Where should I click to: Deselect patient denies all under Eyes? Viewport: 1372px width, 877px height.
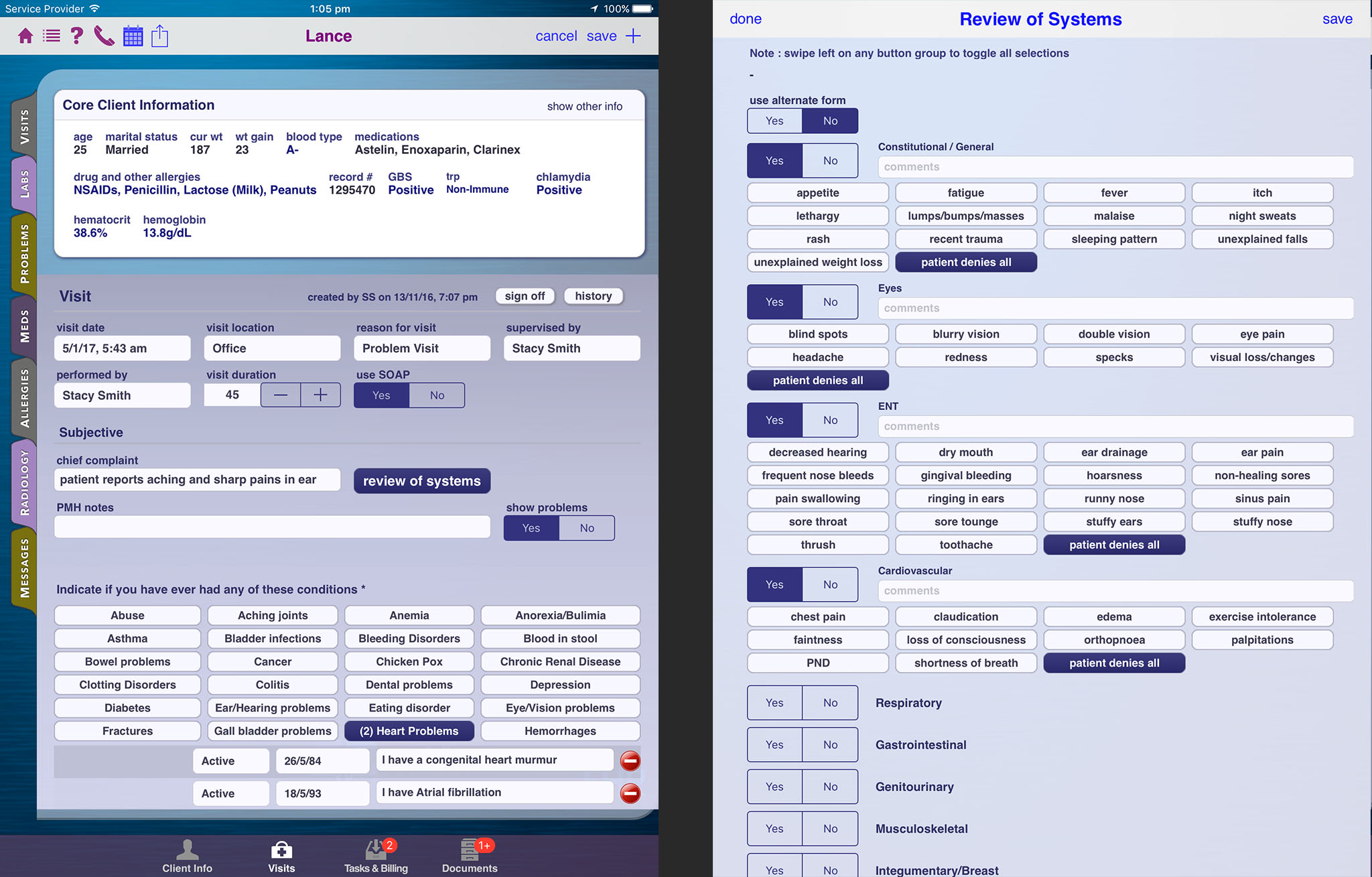pos(818,381)
